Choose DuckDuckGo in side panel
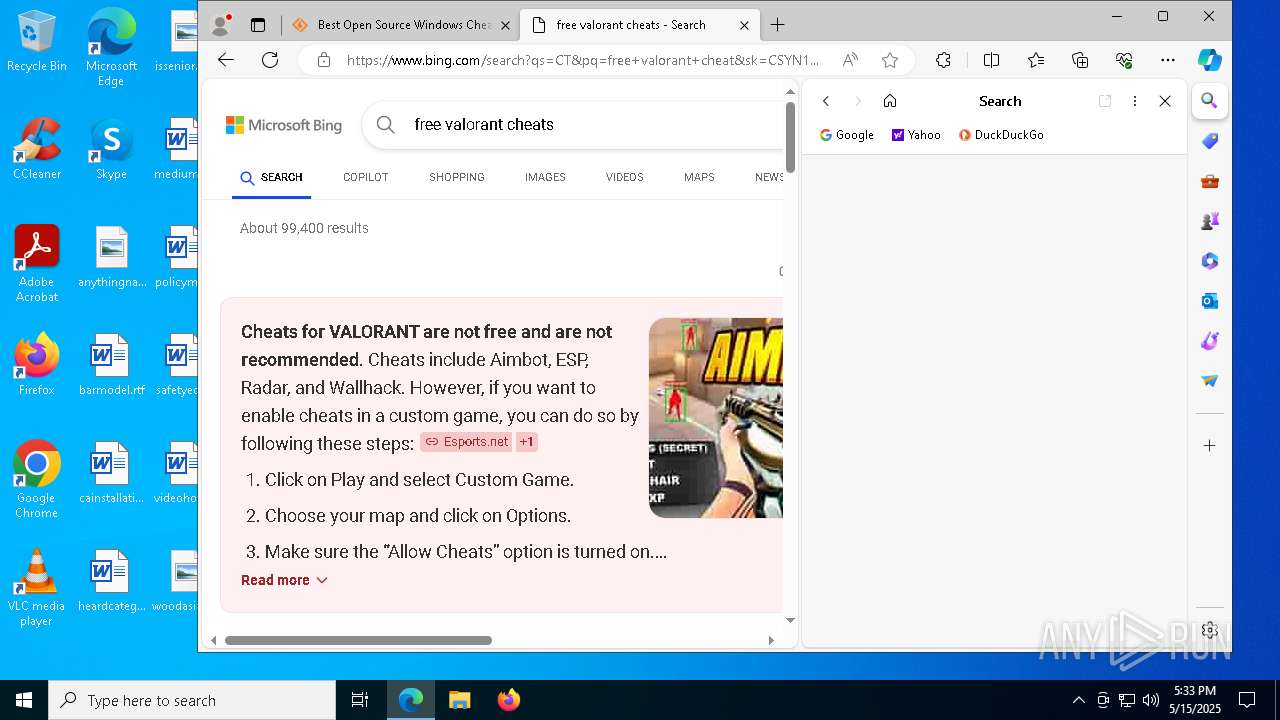 pyautogui.click(x=1001, y=135)
